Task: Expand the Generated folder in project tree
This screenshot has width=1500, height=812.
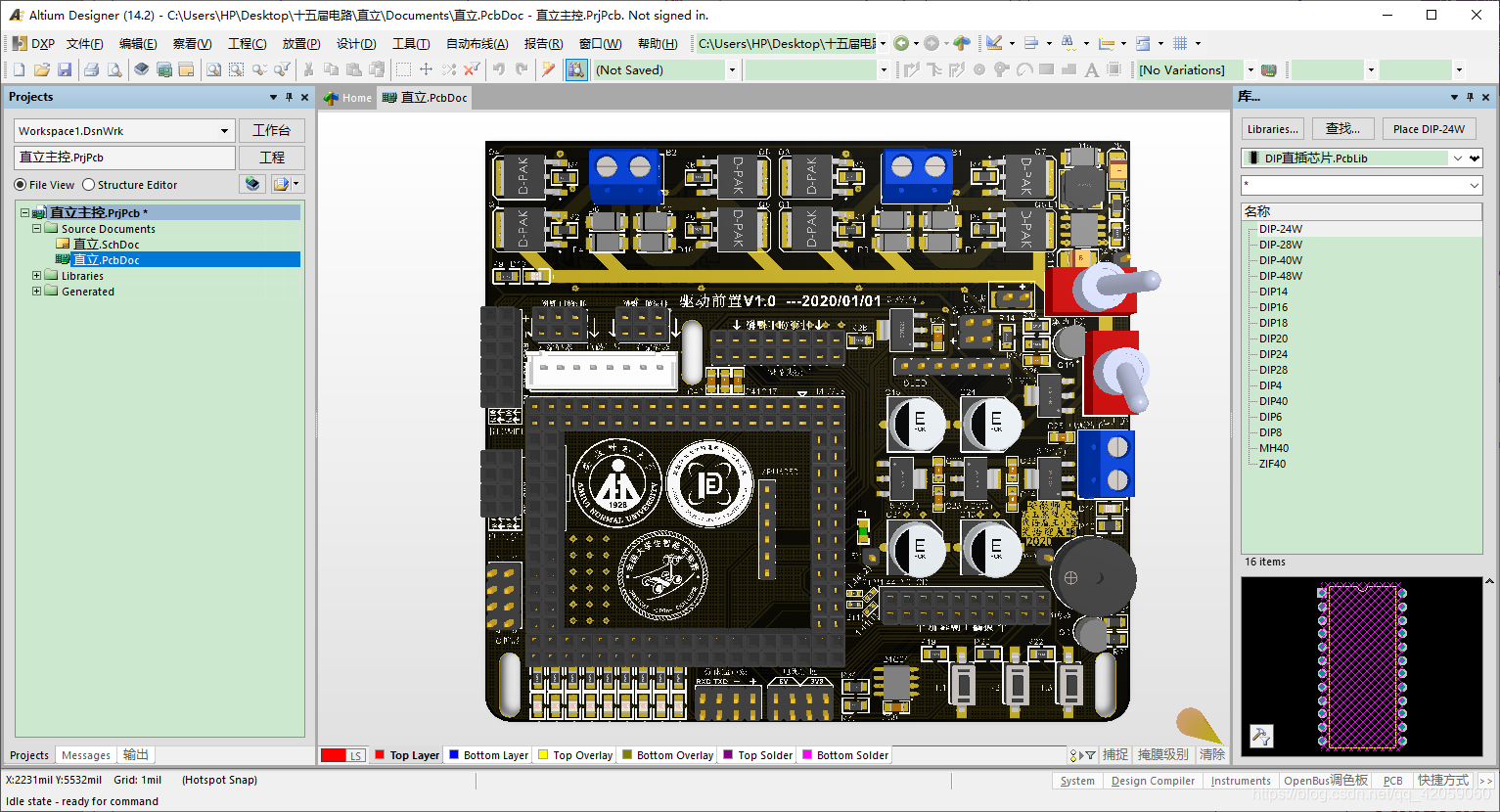Action: point(36,292)
